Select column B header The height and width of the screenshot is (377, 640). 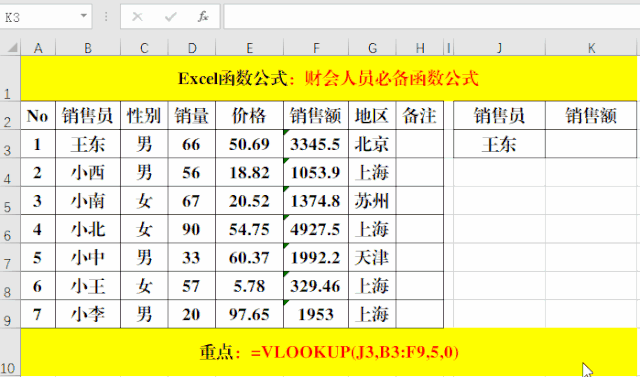[88, 48]
